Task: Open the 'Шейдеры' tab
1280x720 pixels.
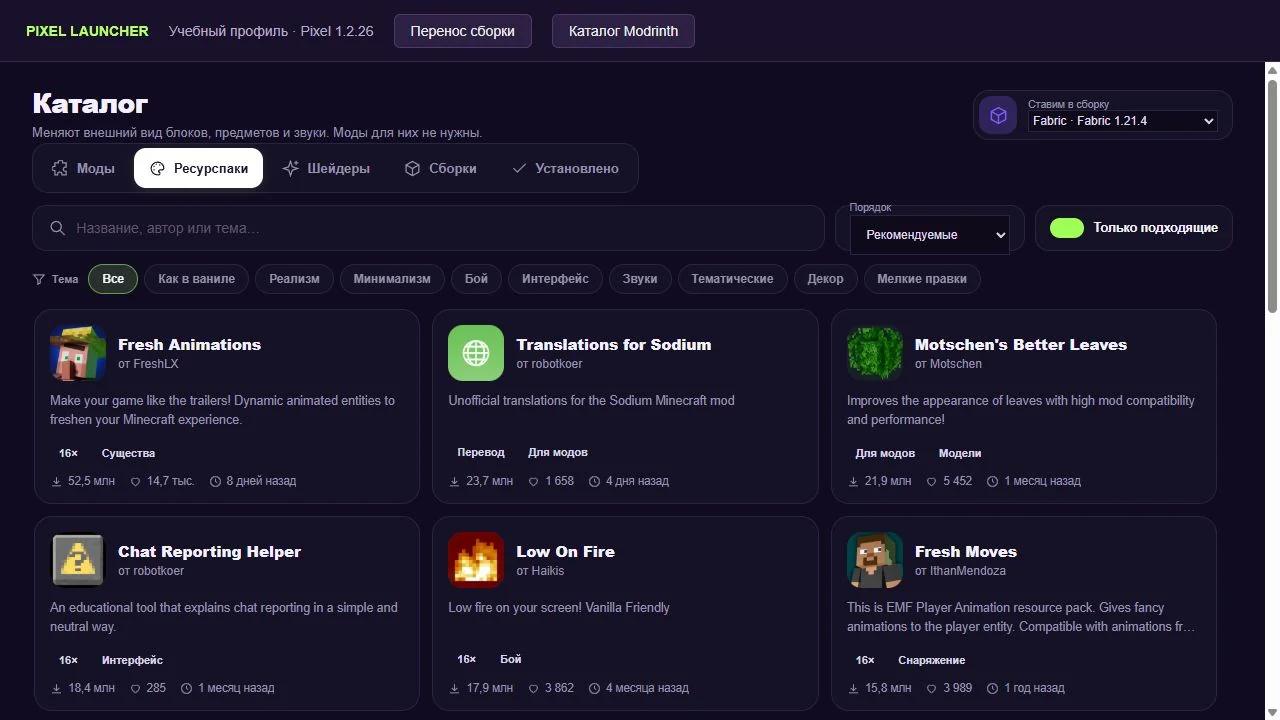Action: click(326, 168)
